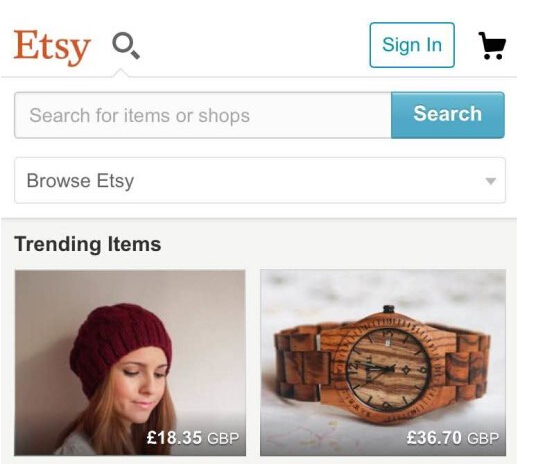Click GBP text on the hat listing
This screenshot has width=551, height=468.
[x=223, y=438]
